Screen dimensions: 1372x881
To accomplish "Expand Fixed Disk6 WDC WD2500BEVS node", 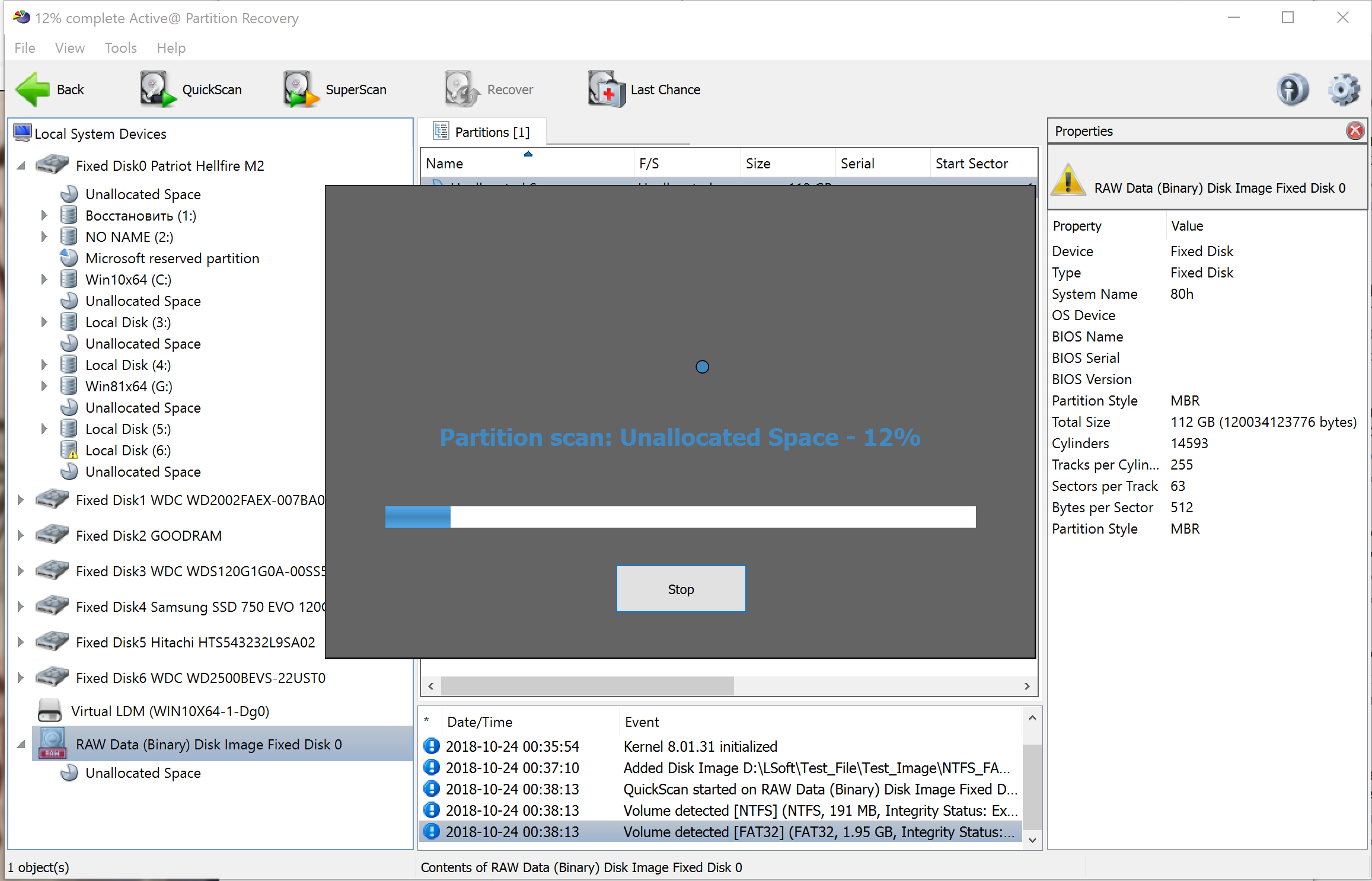I will (21, 678).
